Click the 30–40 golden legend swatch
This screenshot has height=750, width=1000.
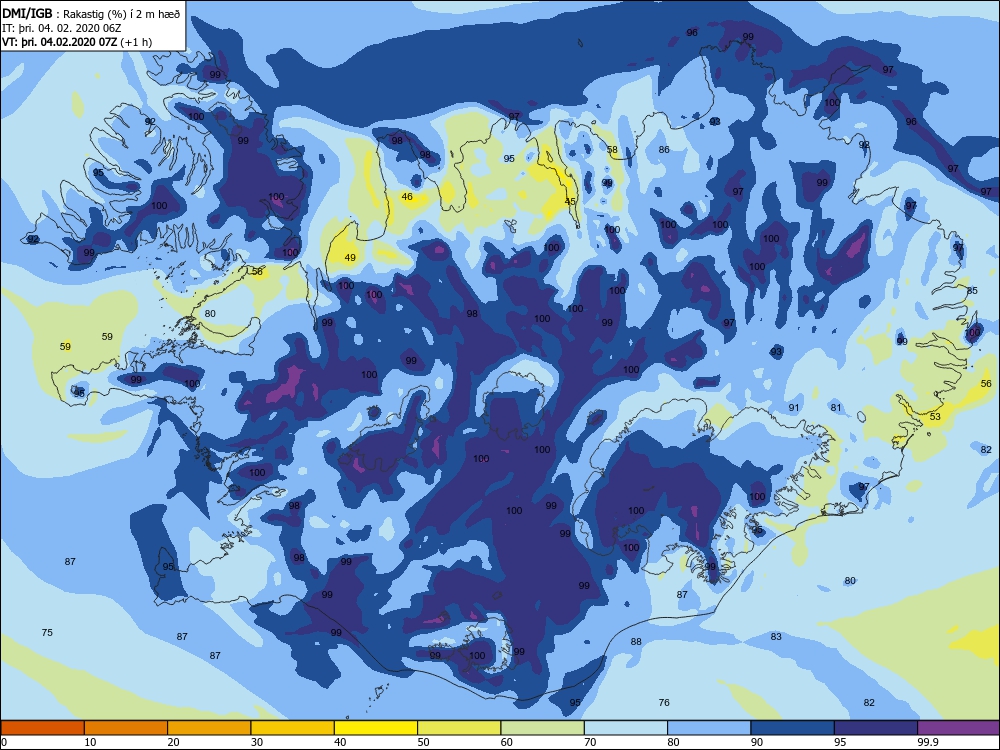coord(293,728)
